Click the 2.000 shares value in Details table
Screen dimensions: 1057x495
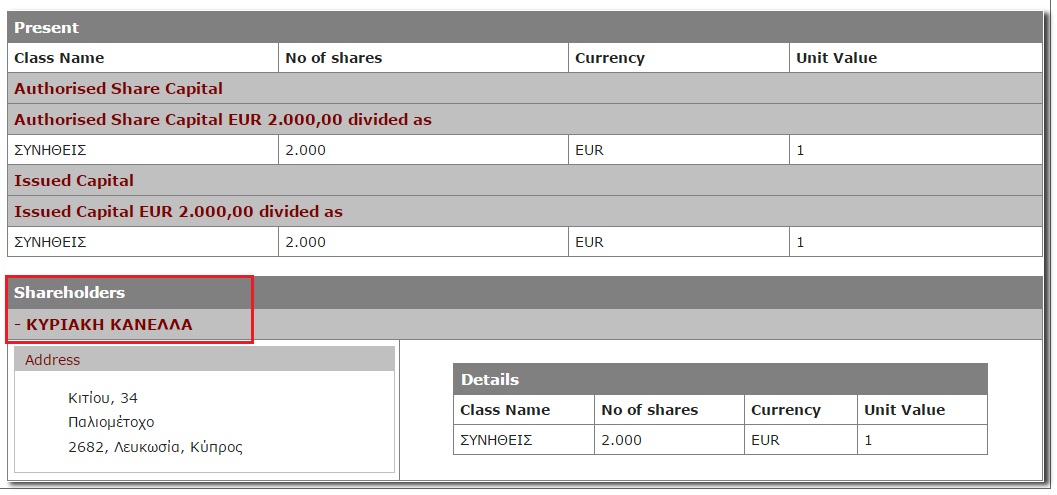[x=622, y=440]
